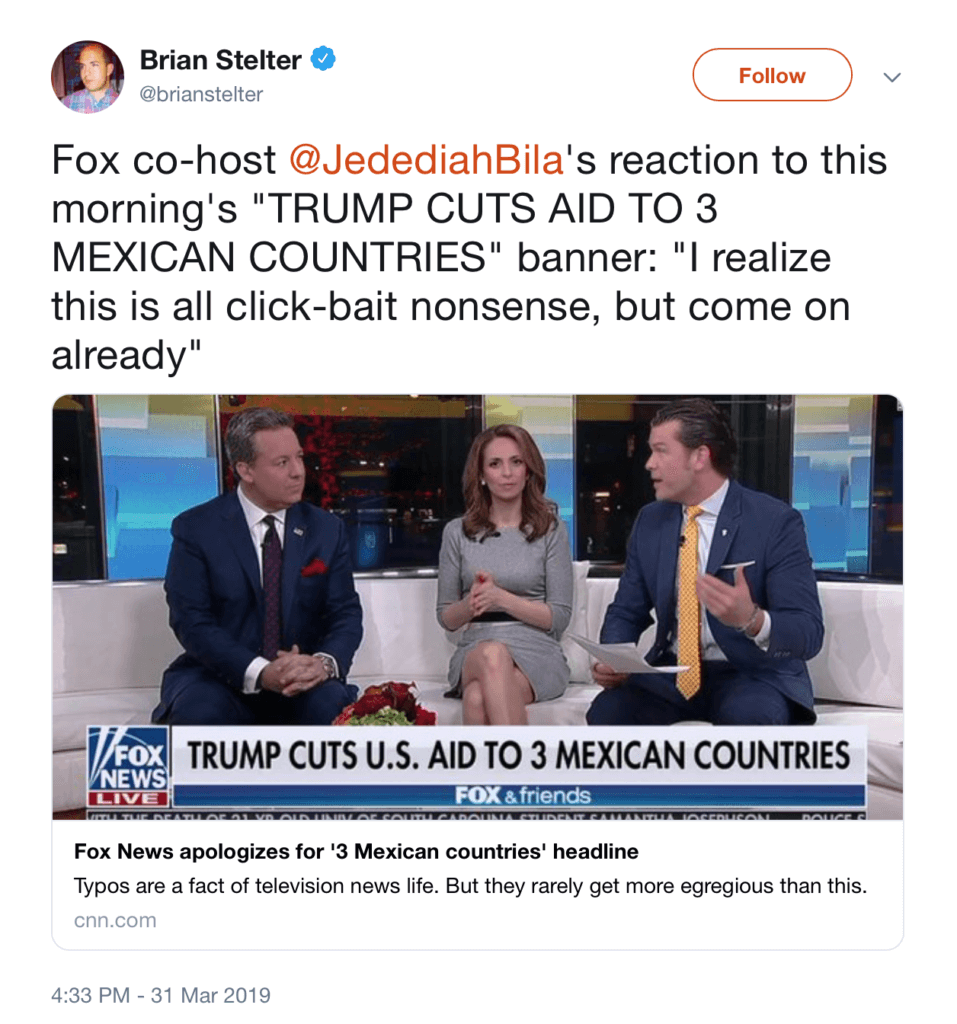This screenshot has width=957, height=1024.
Task: Open the 4:33 PM - 31 Mar 2019 timestamp
Action: pyautogui.click(x=161, y=995)
